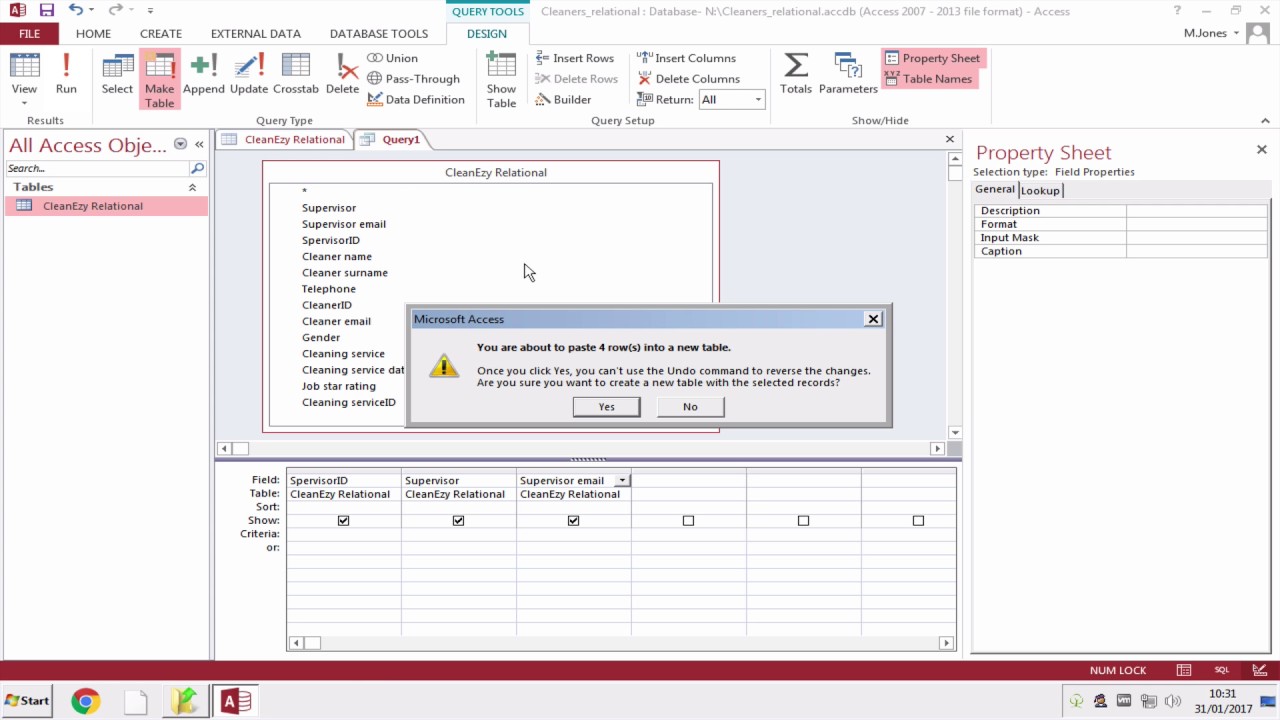Click in the navigation pane Search box
1280x720 pixels.
98,168
